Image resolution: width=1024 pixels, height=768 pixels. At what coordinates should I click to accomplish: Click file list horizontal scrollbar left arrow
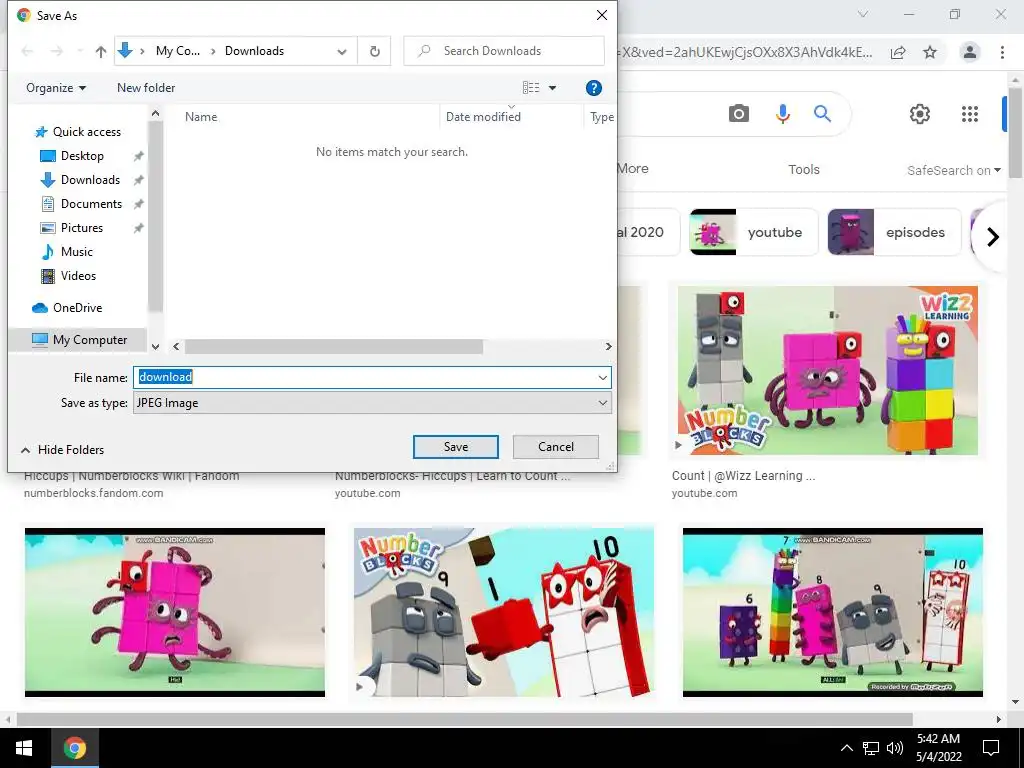coord(176,347)
